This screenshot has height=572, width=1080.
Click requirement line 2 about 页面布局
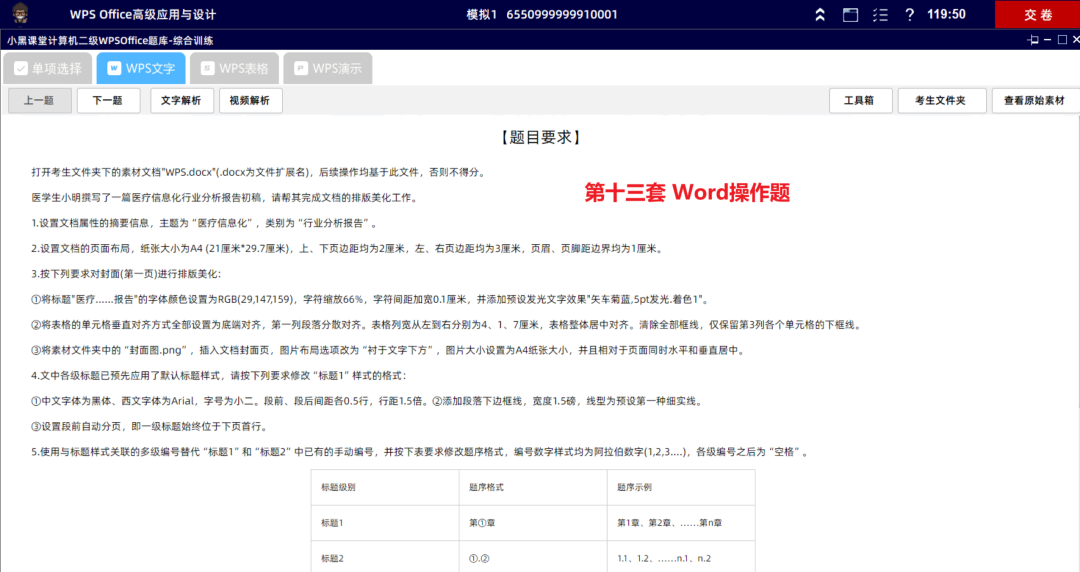348,249
